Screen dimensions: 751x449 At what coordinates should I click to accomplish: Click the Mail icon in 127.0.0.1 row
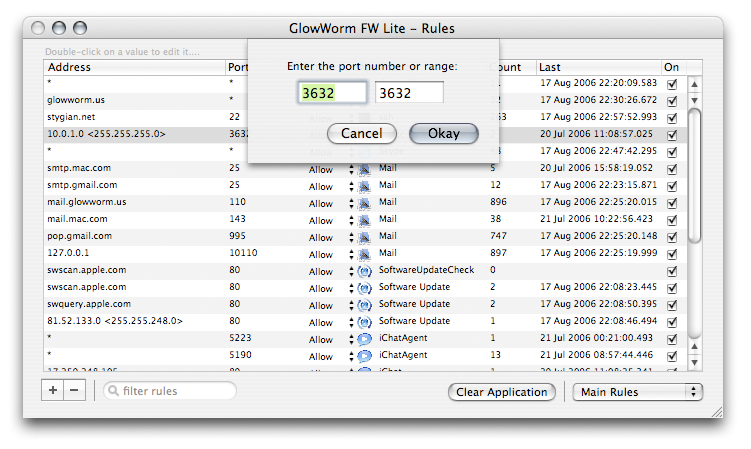pyautogui.click(x=364, y=254)
